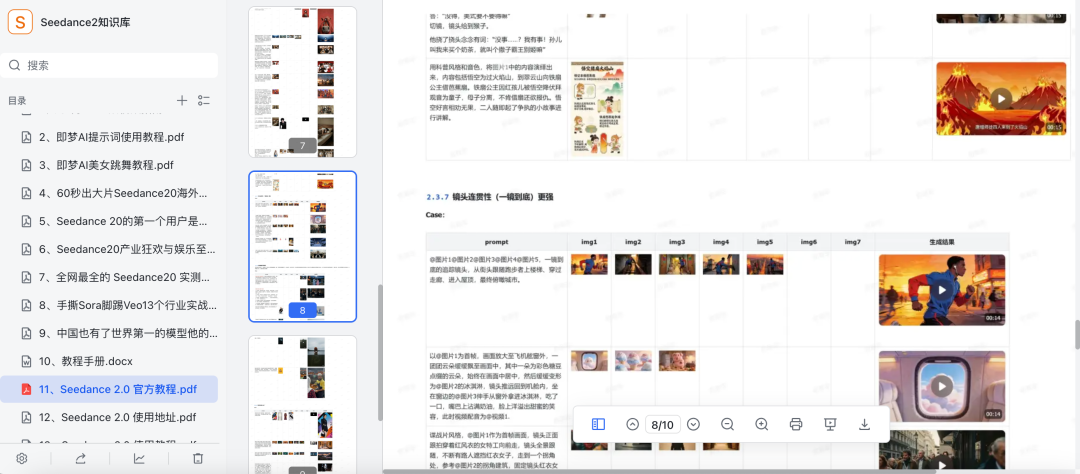Click heading 2.3.7 镜头连贯性
Screen dimensions: 1080x474
point(490,197)
